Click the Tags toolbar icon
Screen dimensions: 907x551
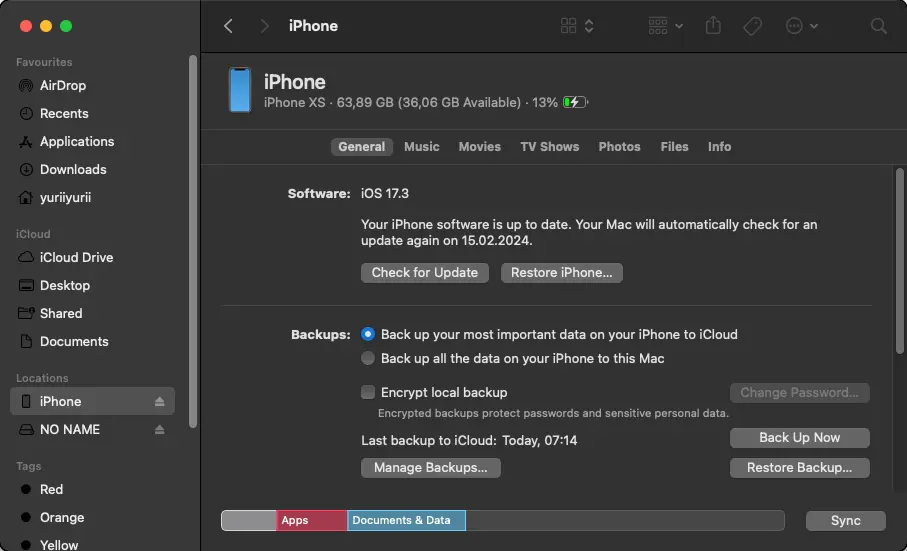click(x=752, y=26)
